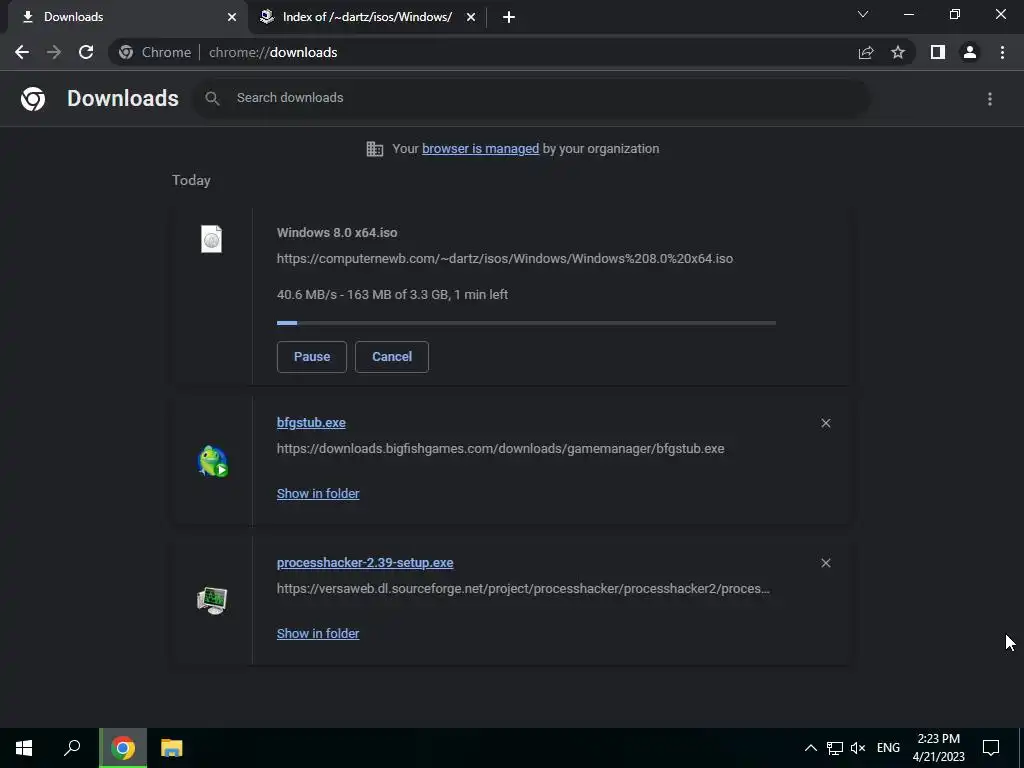Cancel the Windows 8.0 x64.iso download
Screen dimensions: 1024x768
392,357
